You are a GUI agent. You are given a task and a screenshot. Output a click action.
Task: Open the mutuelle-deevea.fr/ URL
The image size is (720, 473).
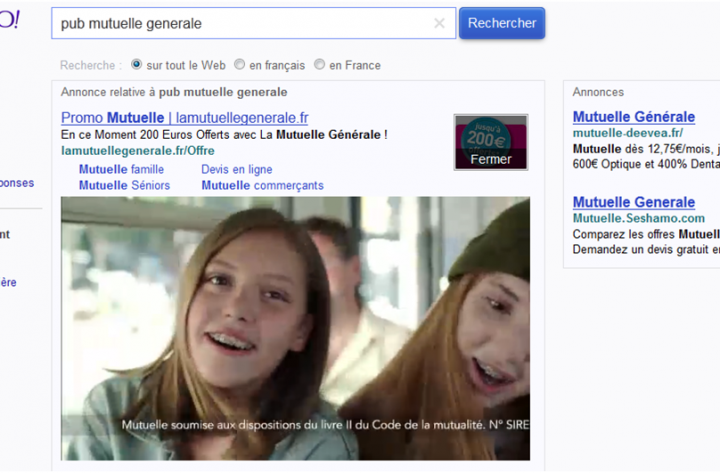628,133
